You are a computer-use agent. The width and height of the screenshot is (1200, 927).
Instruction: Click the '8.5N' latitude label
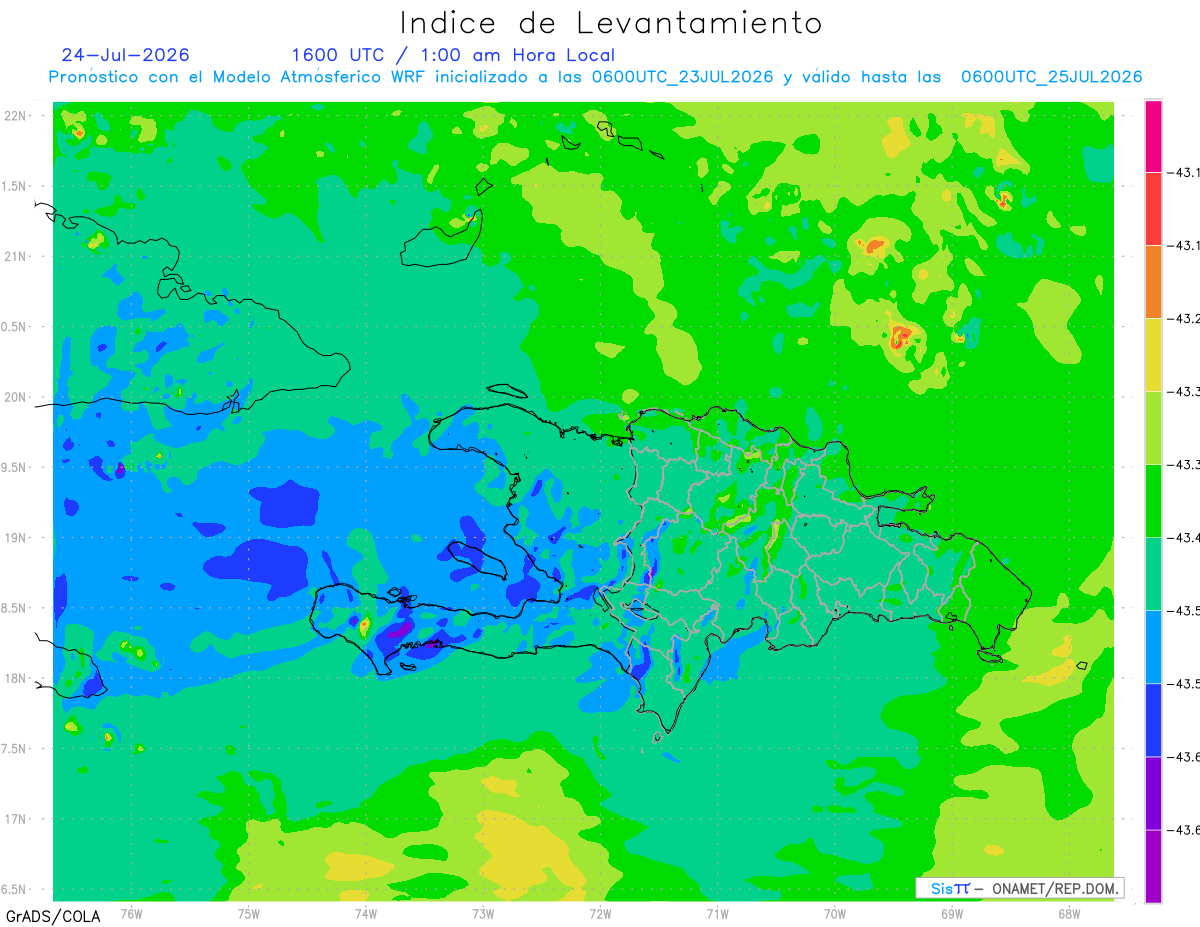(15, 609)
